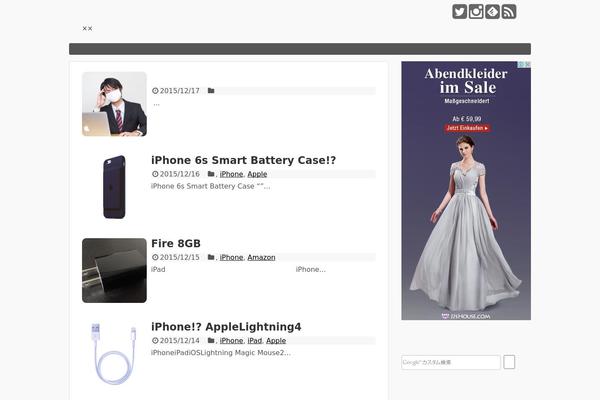Image resolution: width=600 pixels, height=400 pixels.
Task: Click the clock icon beside 2015/12/15
Action: [x=155, y=257]
